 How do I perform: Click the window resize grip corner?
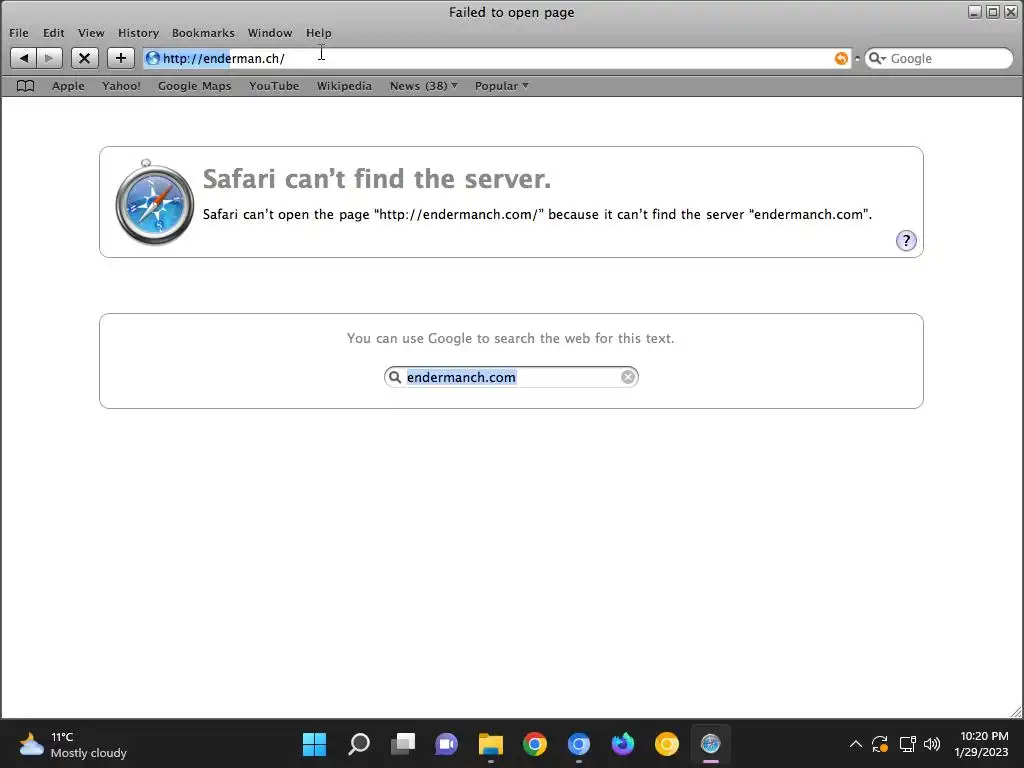1016,711
